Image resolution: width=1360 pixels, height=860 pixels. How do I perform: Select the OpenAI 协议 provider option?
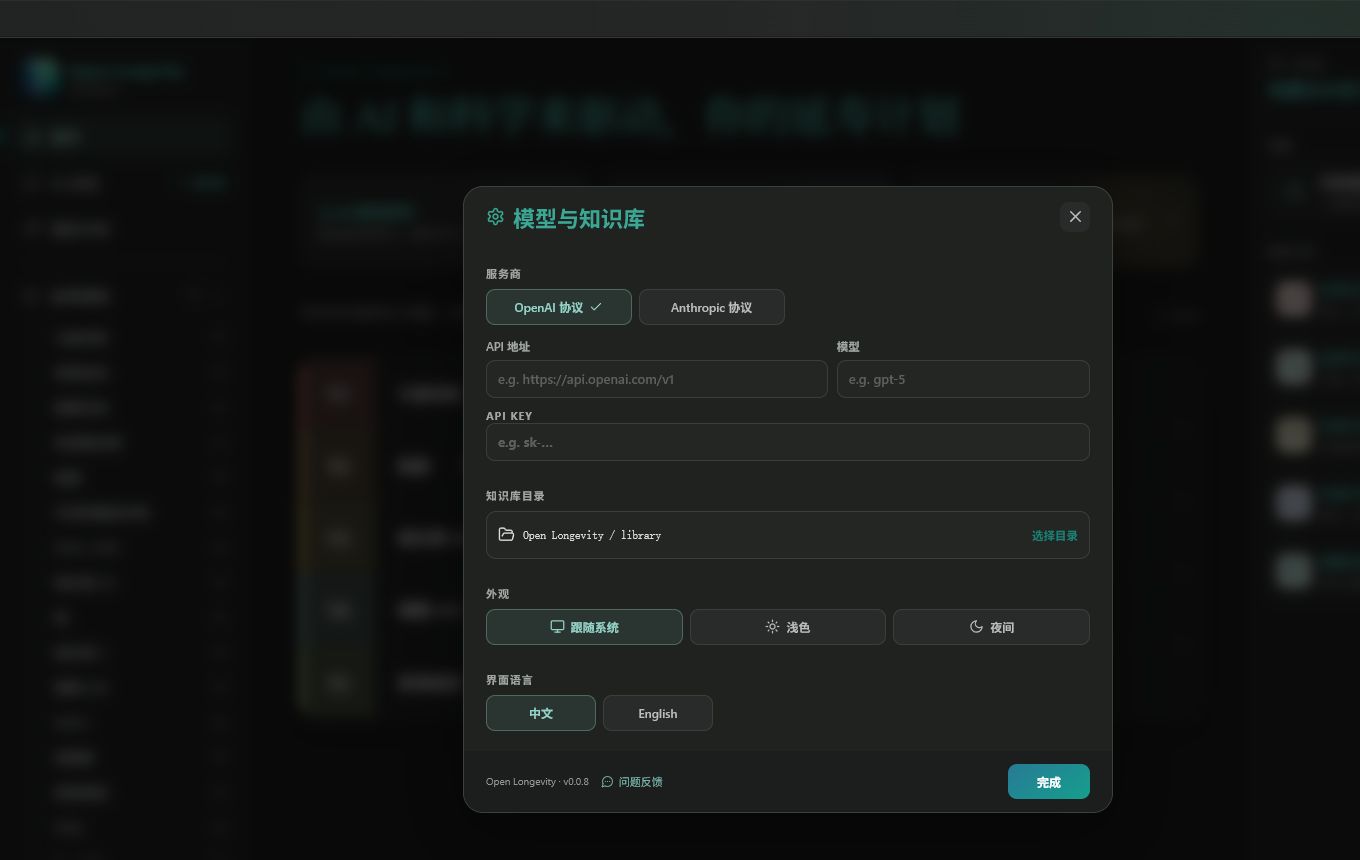click(559, 307)
